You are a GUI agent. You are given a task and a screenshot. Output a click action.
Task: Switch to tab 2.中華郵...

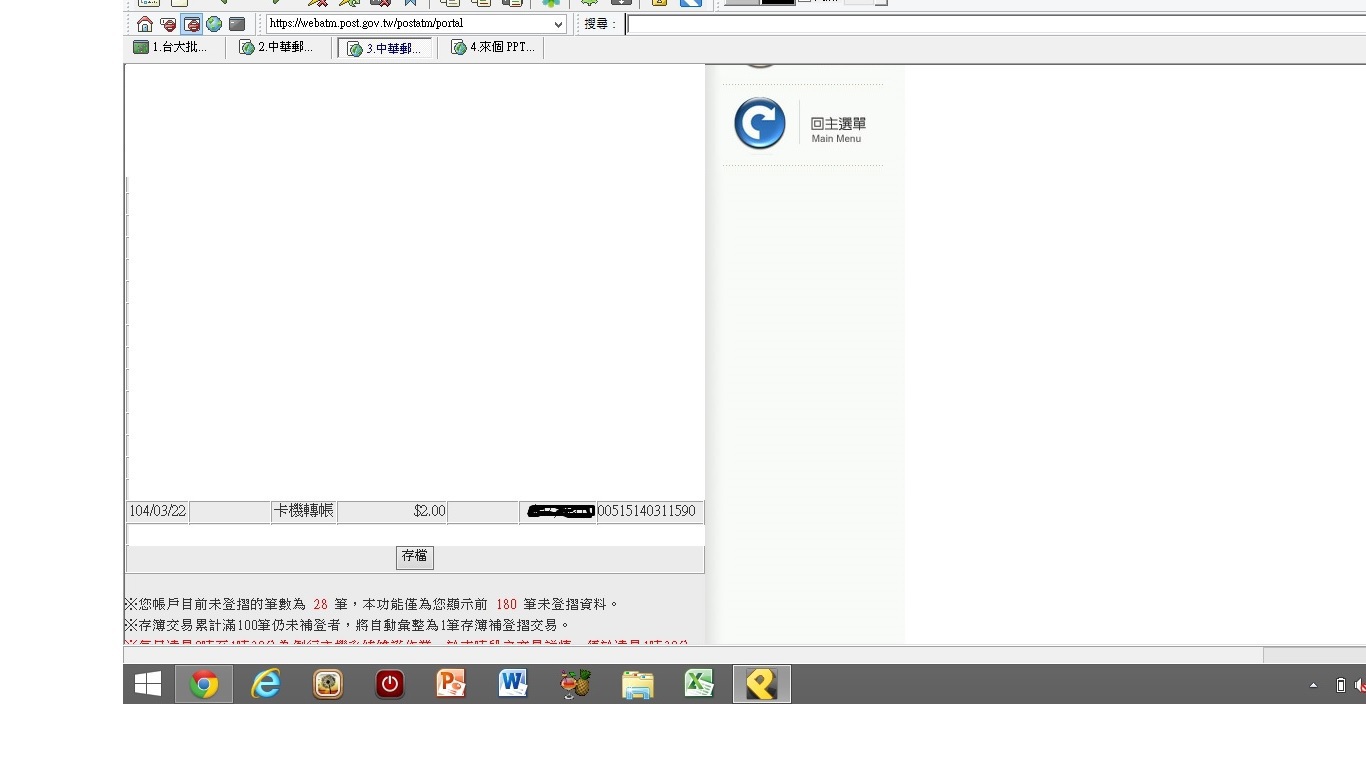click(277, 47)
